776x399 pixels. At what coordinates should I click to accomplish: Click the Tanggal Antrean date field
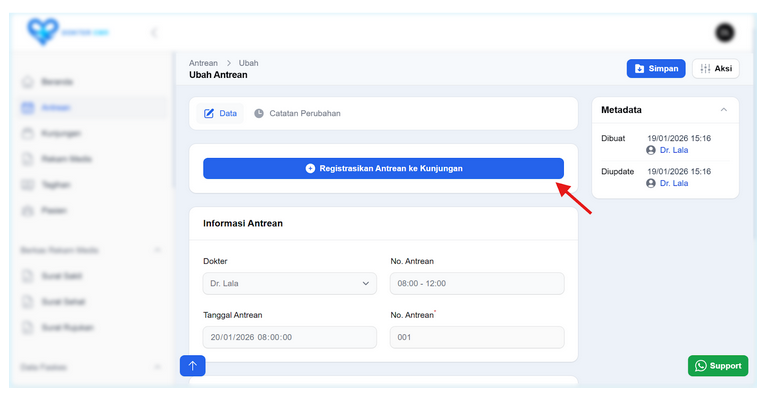point(290,337)
